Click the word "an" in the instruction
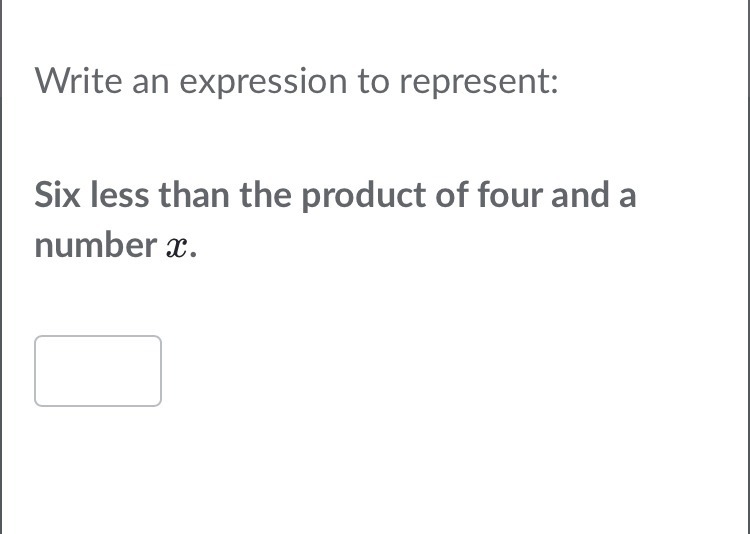This screenshot has height=534, width=750. pyautogui.click(x=150, y=83)
